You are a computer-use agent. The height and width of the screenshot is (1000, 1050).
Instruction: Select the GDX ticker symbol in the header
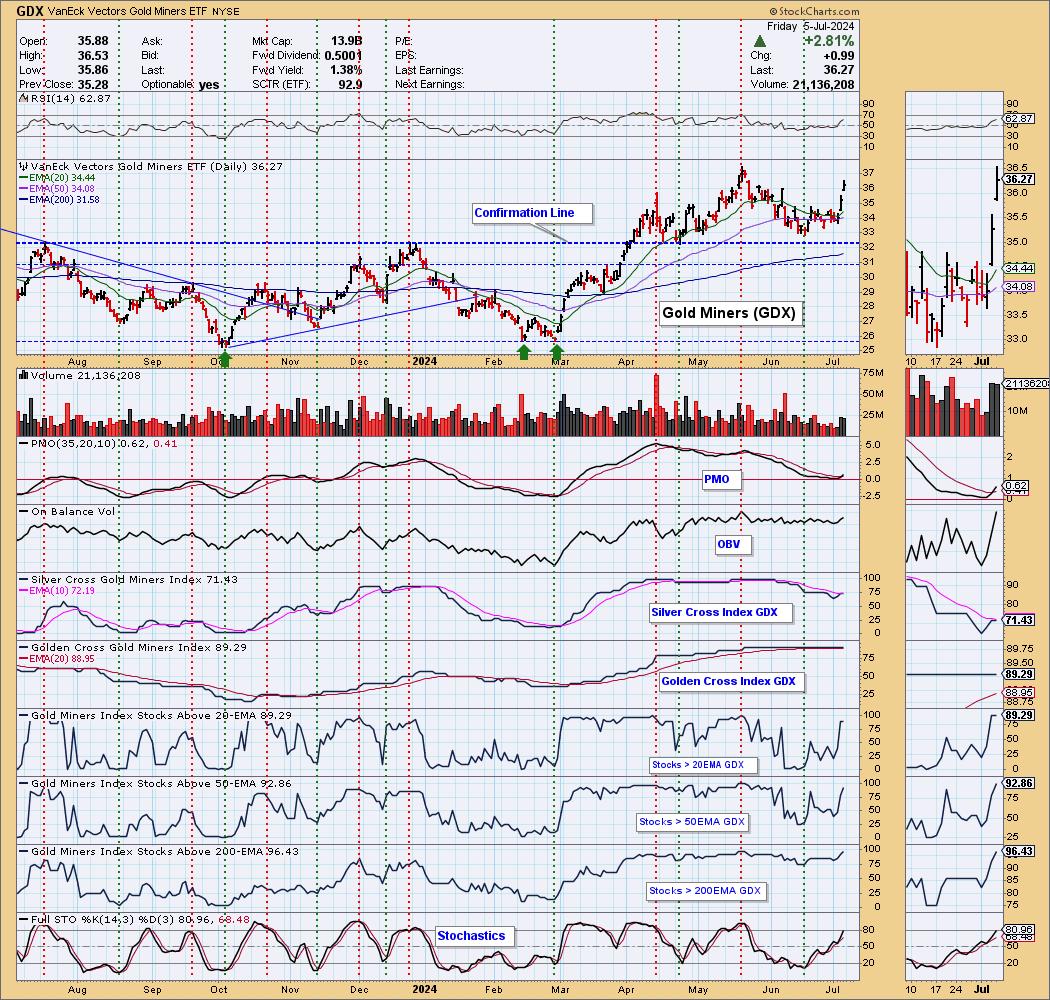click(x=29, y=11)
